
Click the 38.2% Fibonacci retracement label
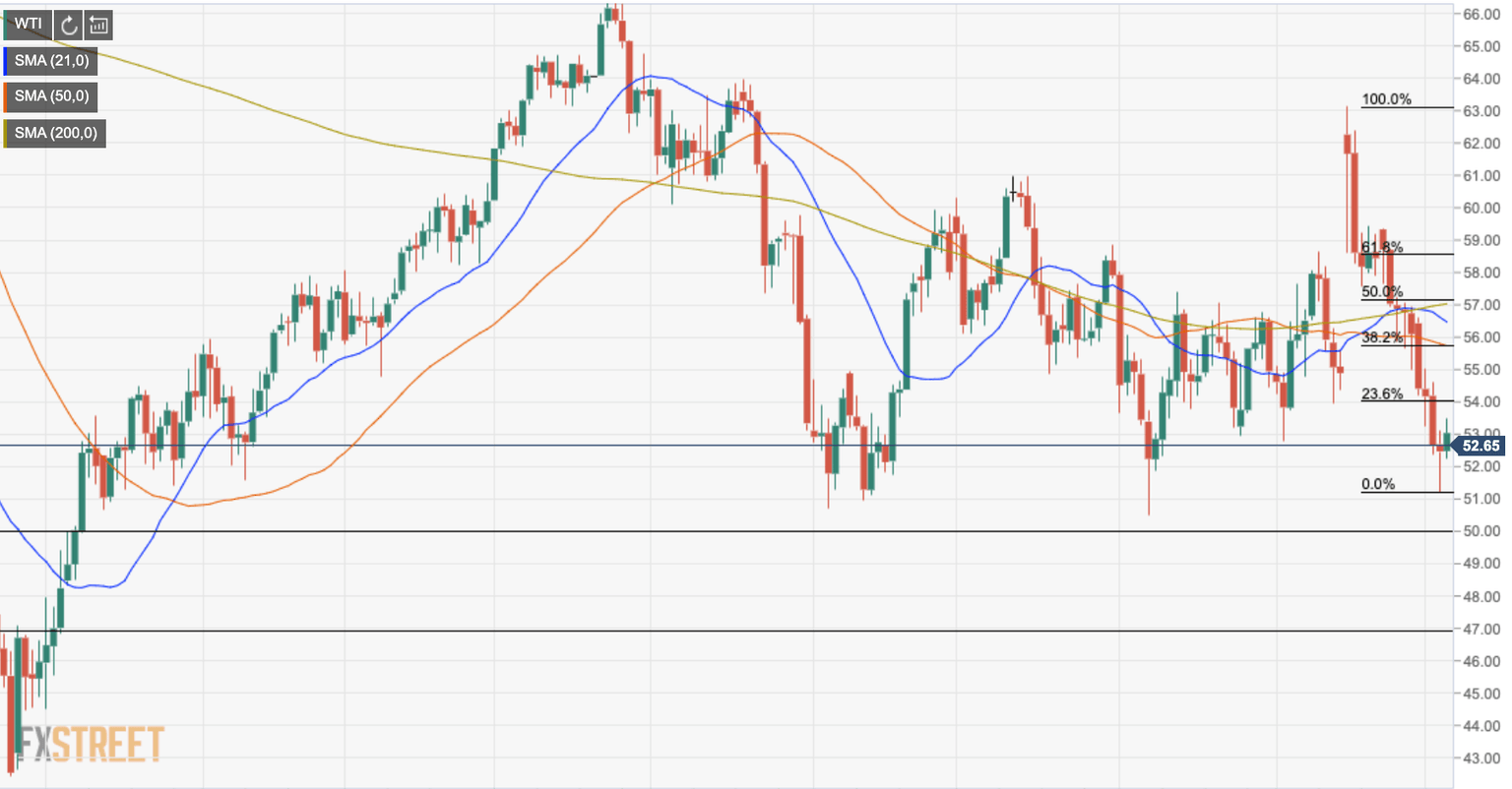pos(1381,337)
